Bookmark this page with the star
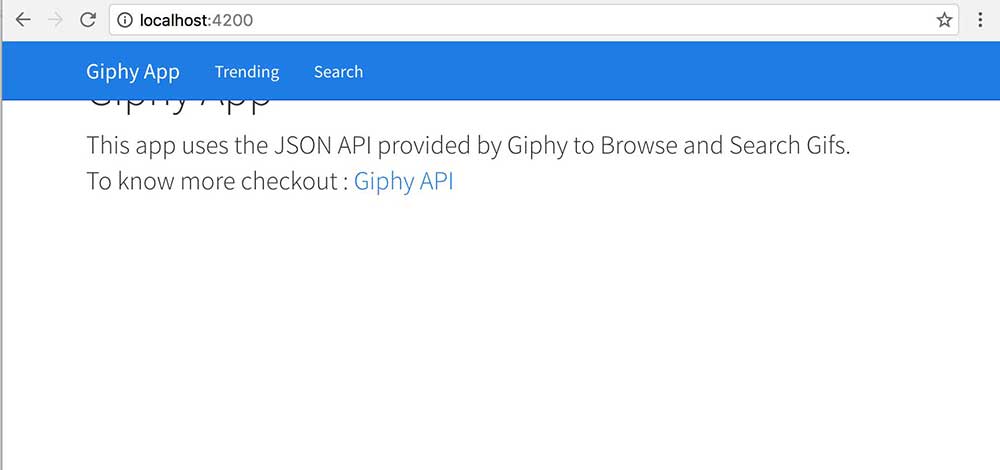Screen dimensions: 1000x470 (x=944, y=20)
